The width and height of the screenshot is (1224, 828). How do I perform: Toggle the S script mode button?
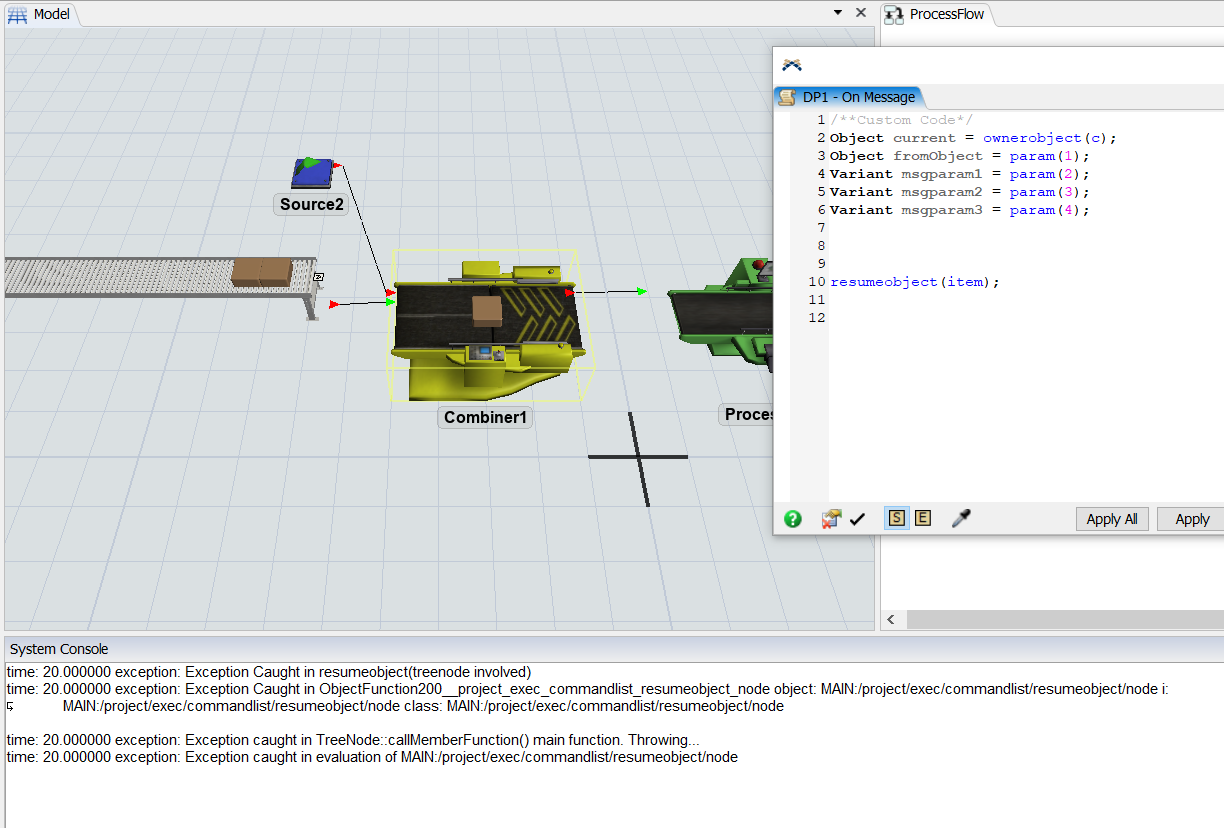(x=897, y=518)
